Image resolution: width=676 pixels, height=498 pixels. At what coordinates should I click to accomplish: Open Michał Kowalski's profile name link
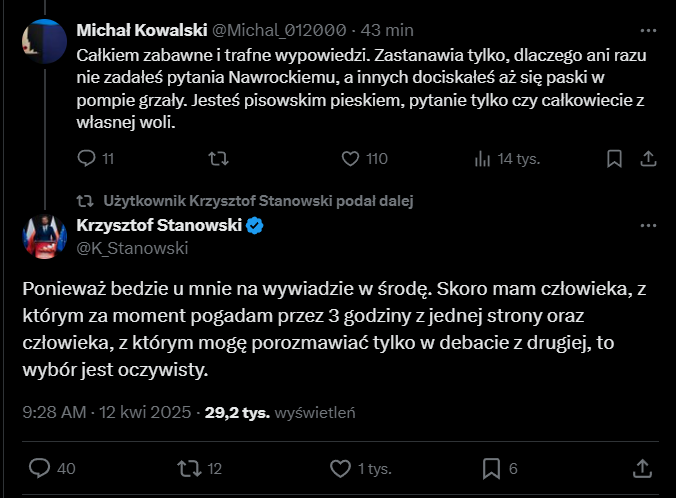[x=139, y=31]
